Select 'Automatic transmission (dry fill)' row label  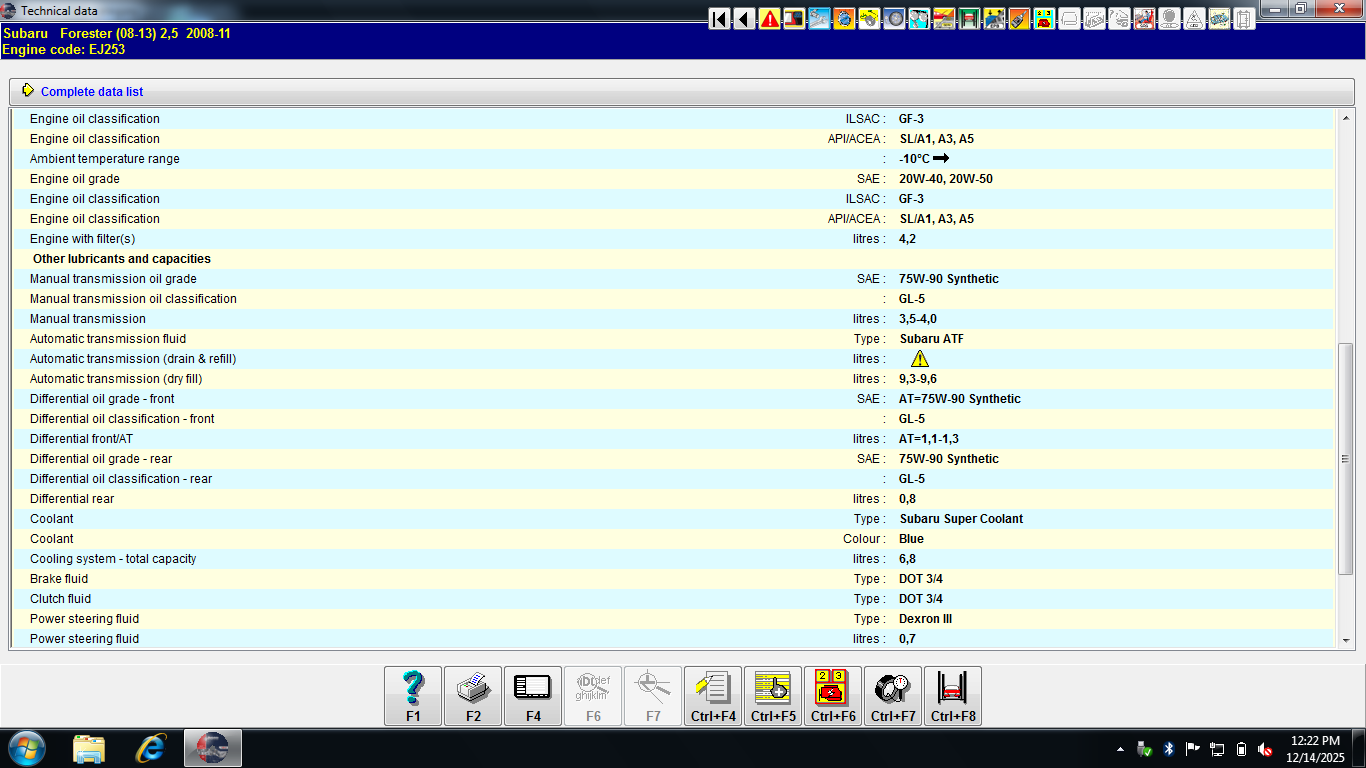116,379
